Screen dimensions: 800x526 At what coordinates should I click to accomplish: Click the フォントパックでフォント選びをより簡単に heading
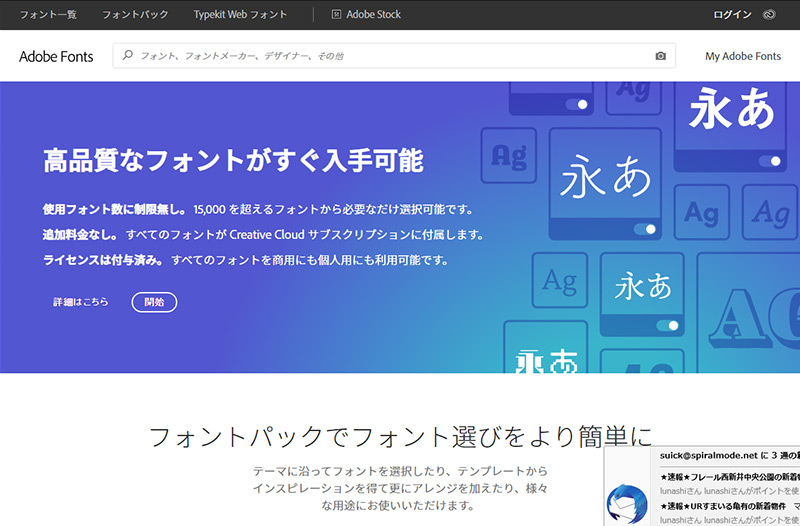[x=401, y=437]
